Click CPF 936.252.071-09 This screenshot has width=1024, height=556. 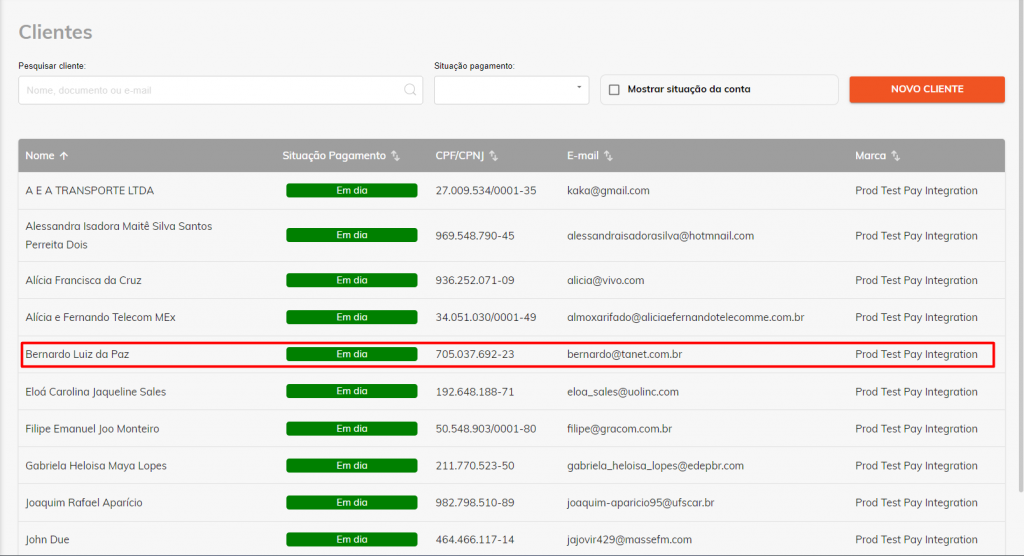pyautogui.click(x=475, y=280)
